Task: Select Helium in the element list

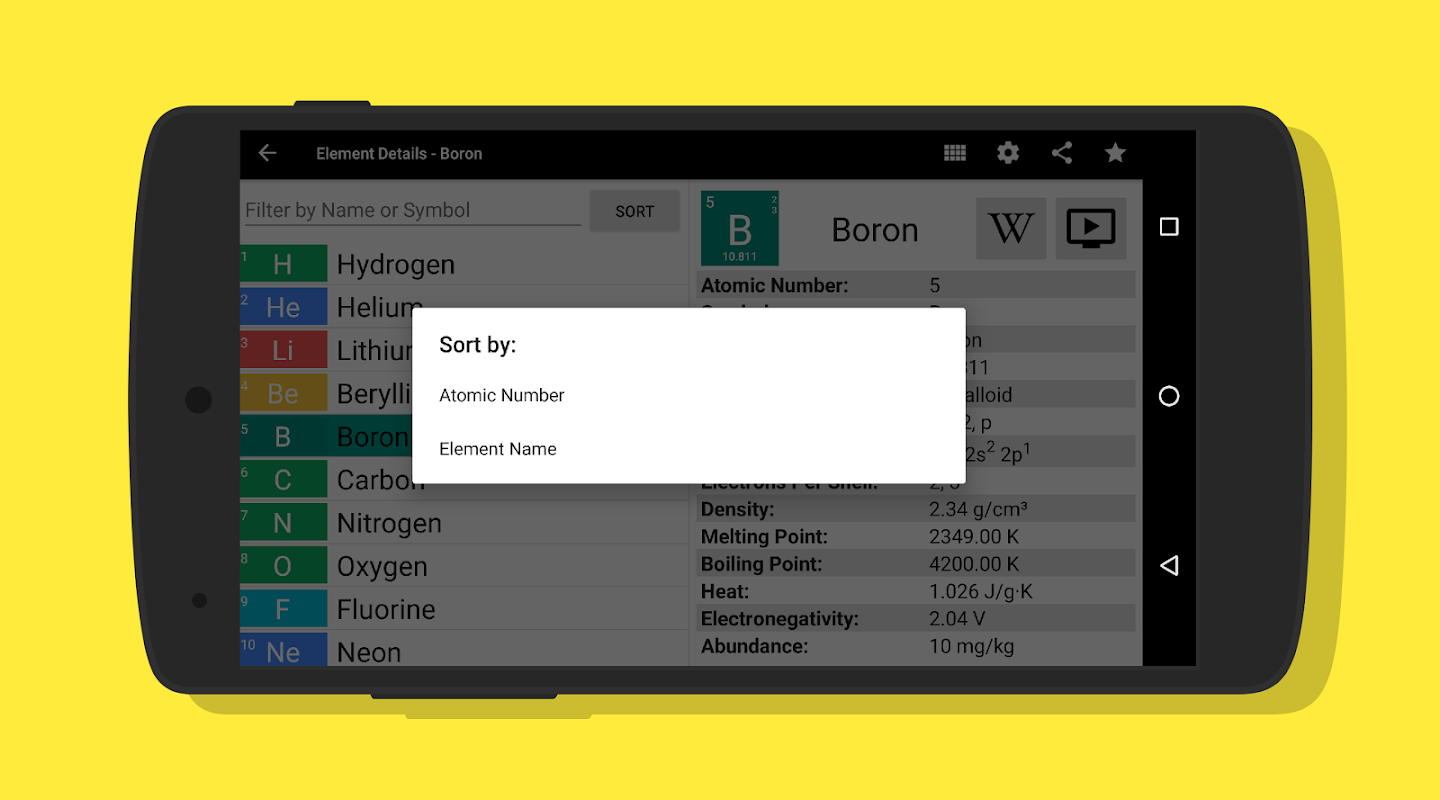Action: [464, 307]
